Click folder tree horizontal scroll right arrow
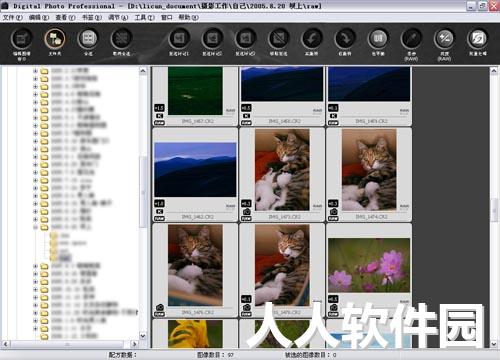 (x=134, y=344)
